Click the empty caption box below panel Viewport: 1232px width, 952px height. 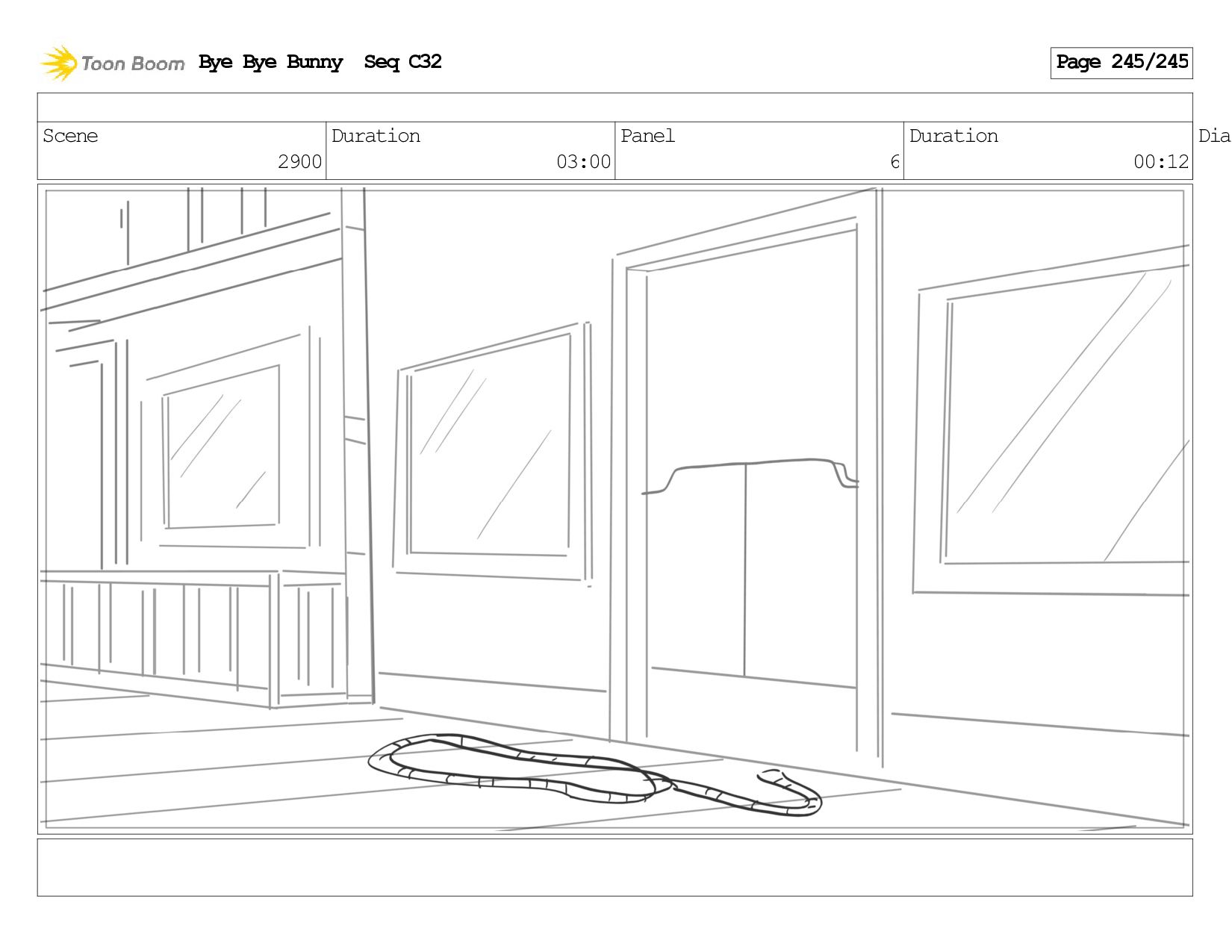click(x=615, y=868)
